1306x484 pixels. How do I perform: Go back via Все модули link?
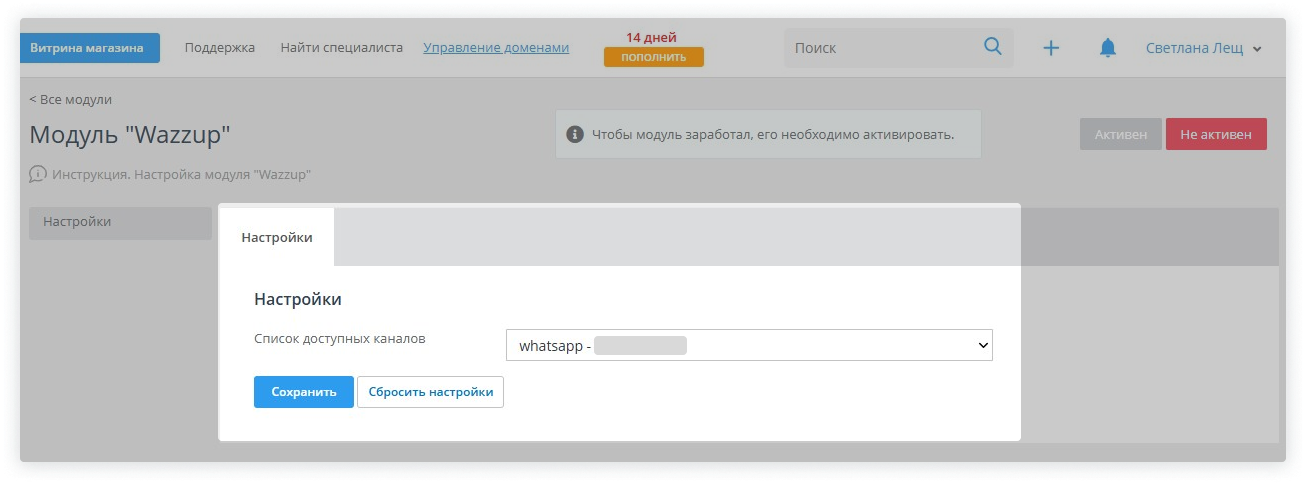point(71,100)
